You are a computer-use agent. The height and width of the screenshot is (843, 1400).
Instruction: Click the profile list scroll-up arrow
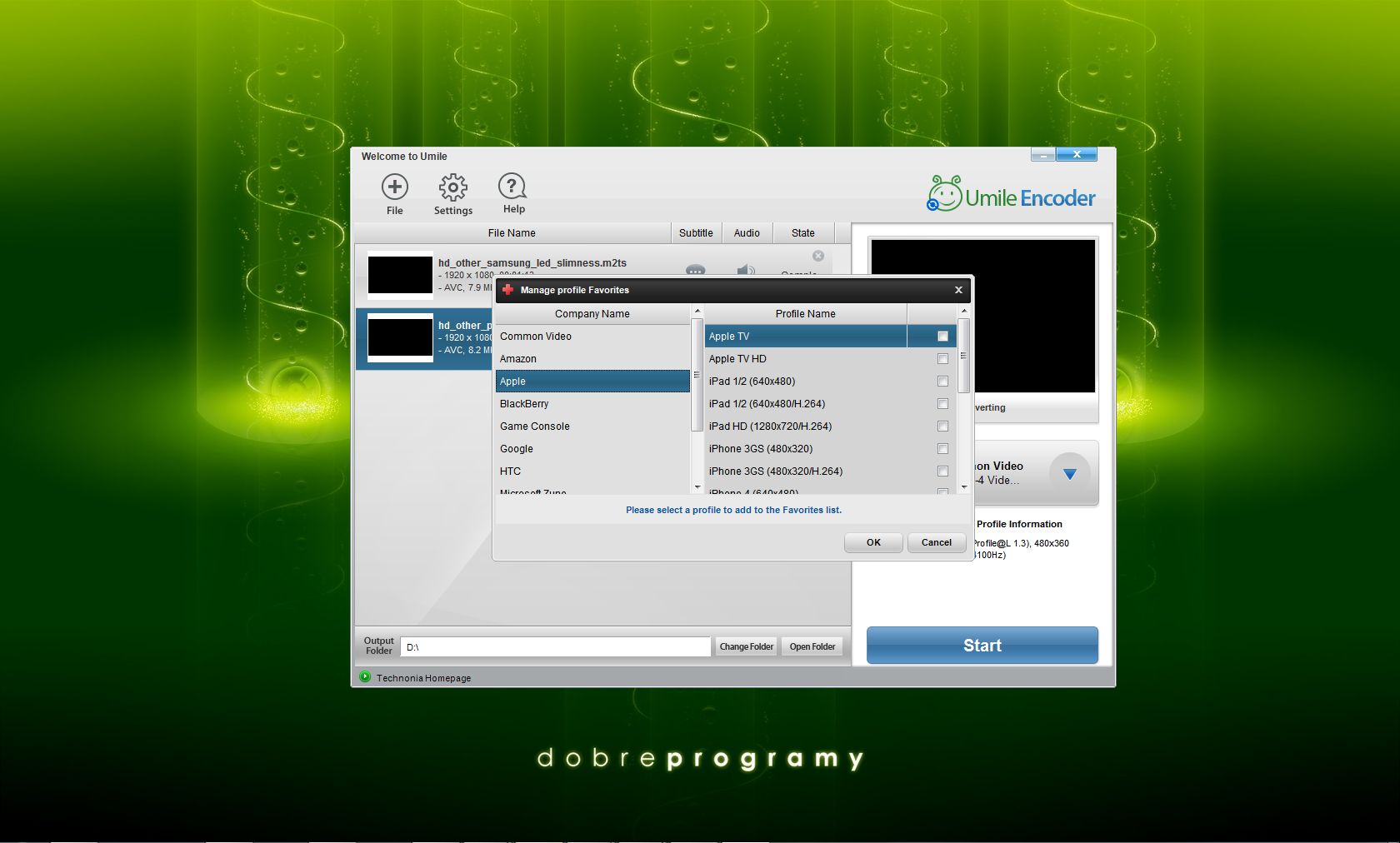[963, 311]
